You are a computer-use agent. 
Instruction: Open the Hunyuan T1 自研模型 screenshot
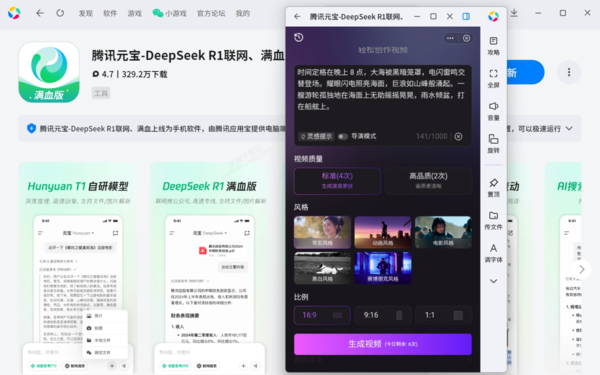tap(78, 268)
